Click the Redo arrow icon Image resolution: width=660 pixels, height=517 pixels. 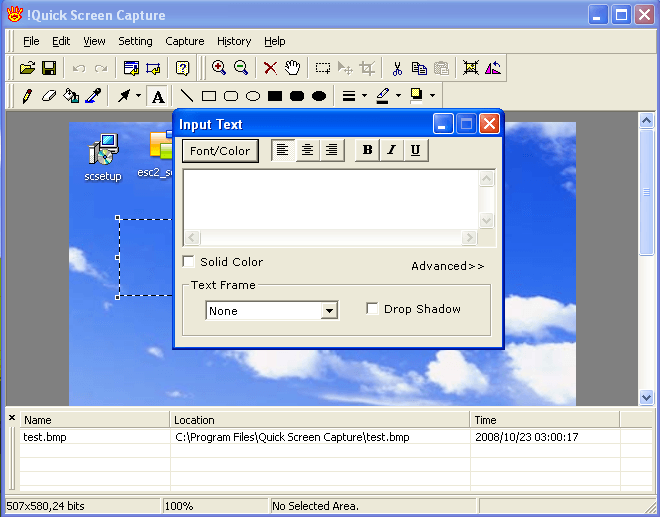coord(101,68)
